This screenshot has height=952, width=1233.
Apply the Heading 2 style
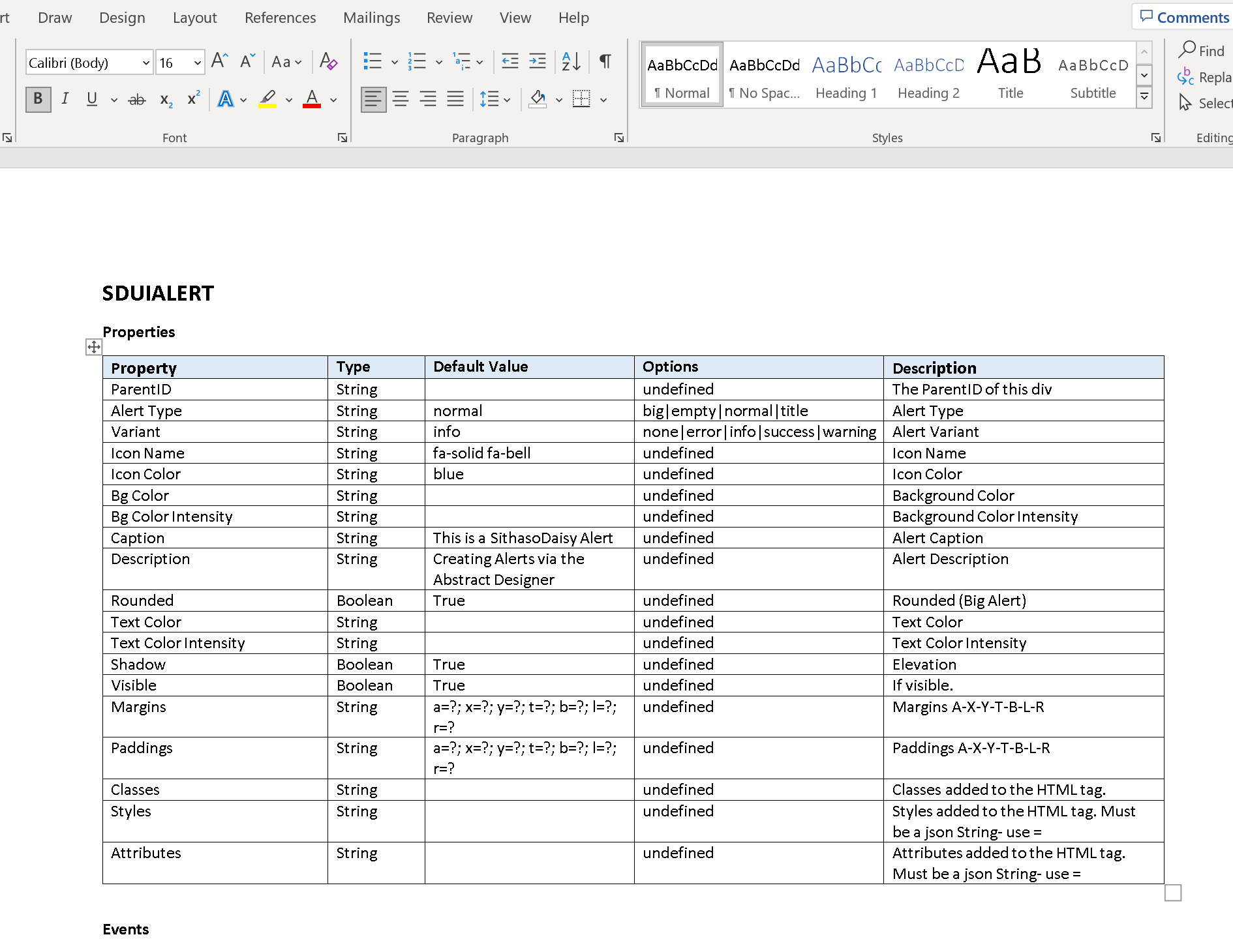click(929, 75)
